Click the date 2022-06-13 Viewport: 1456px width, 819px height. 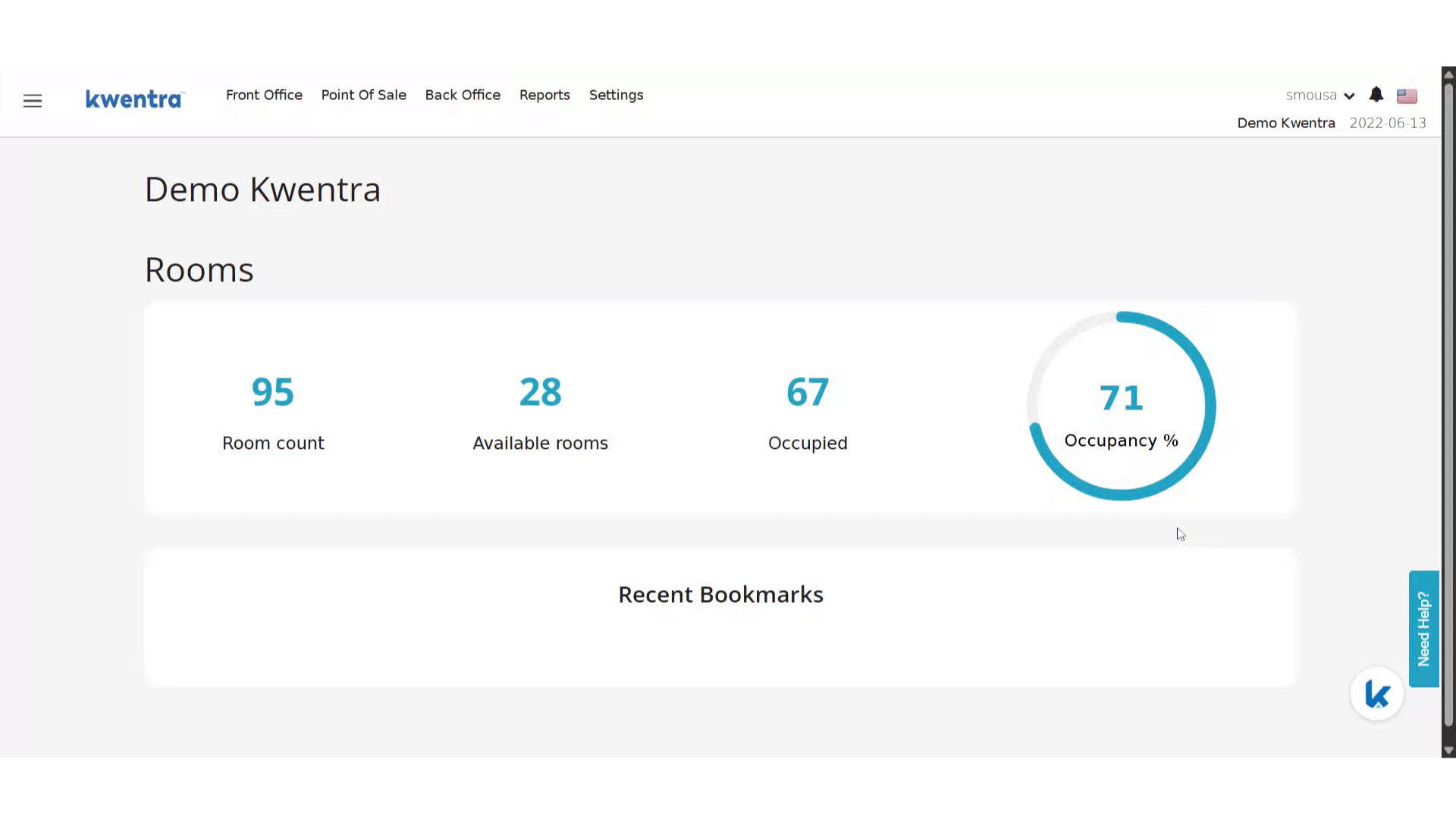click(1388, 123)
